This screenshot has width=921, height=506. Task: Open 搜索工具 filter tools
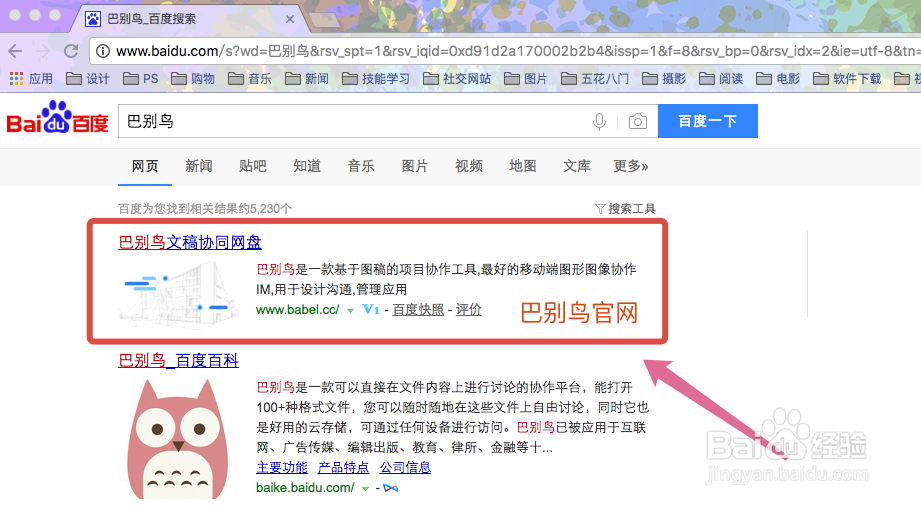[625, 209]
